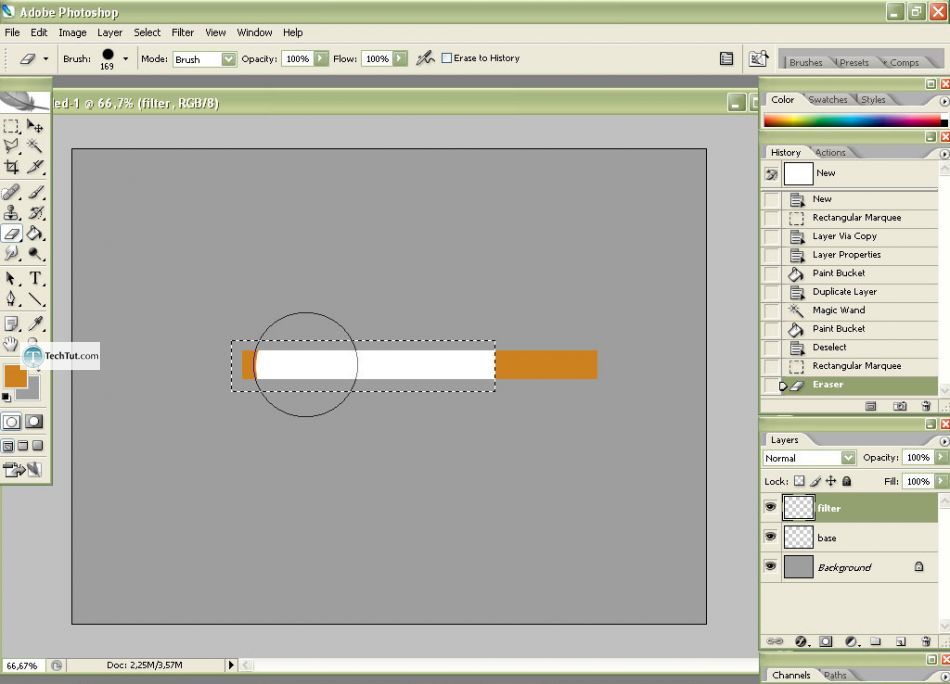This screenshot has width=950, height=684.
Task: Switch to the Swatches tab
Action: [827, 100]
